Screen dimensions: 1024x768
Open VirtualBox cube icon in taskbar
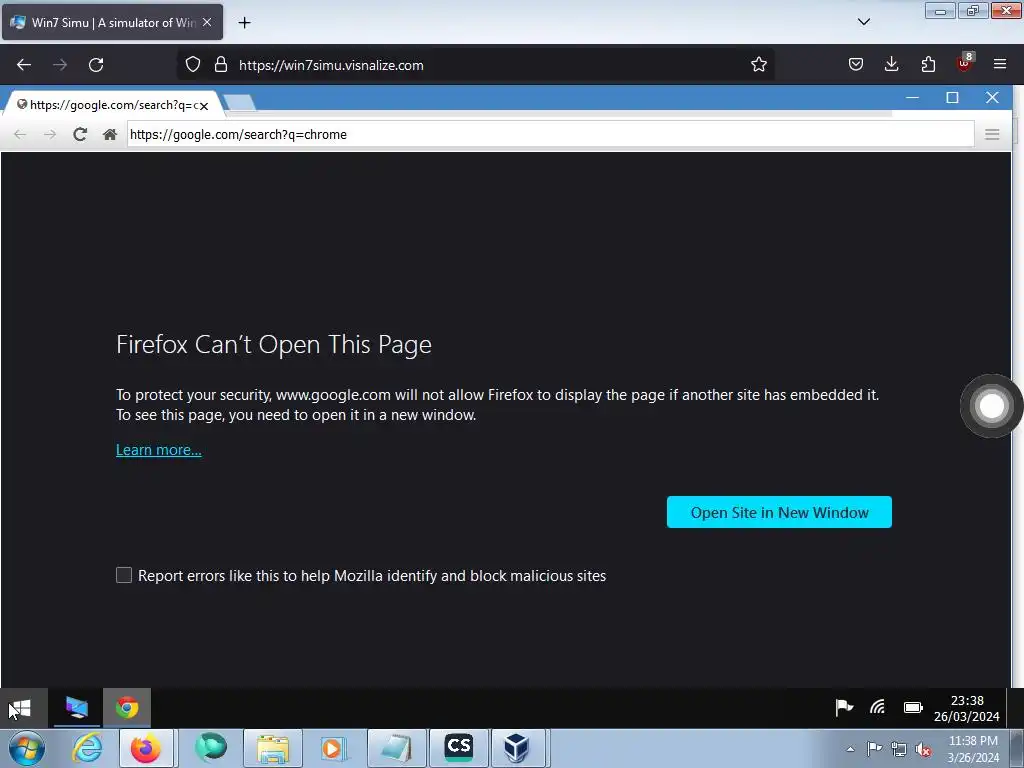pyautogui.click(x=518, y=748)
